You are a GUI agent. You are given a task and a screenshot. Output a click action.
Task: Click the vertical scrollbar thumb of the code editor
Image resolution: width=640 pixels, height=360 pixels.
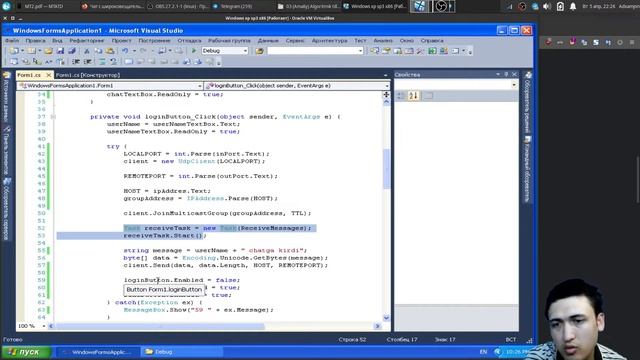(386, 169)
